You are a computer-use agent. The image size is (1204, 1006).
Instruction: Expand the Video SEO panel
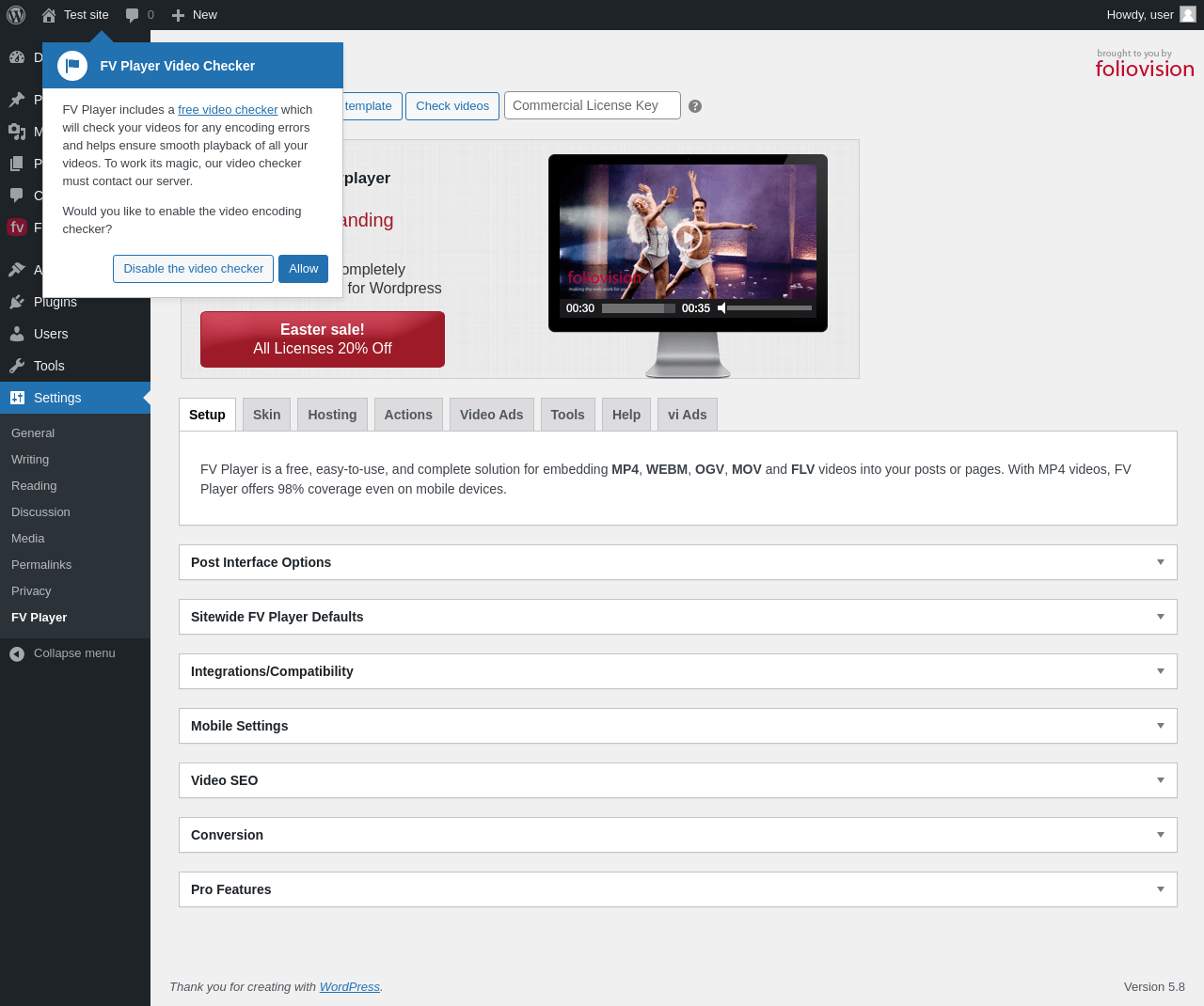click(678, 780)
